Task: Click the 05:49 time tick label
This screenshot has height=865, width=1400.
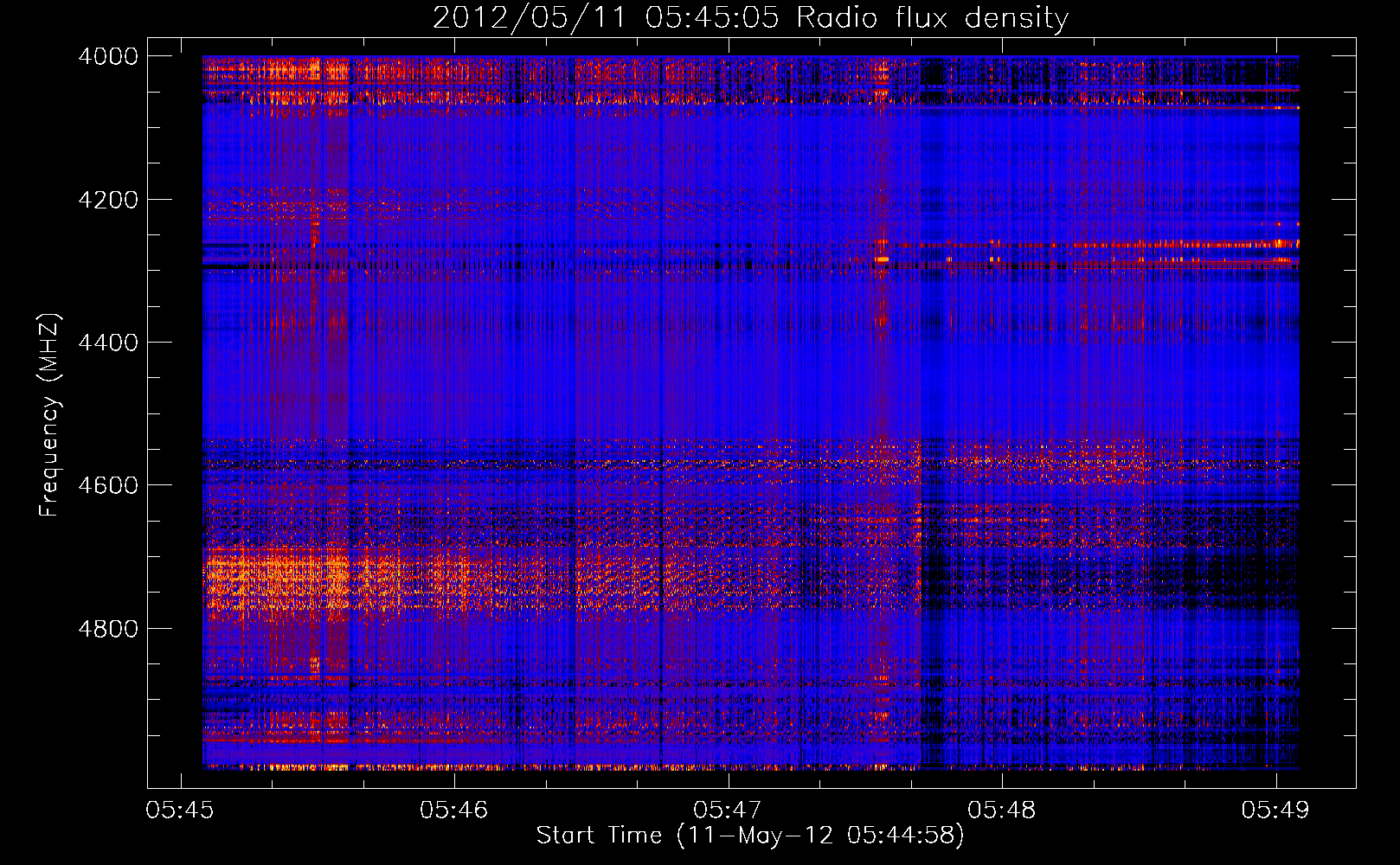Action: (x=1275, y=810)
